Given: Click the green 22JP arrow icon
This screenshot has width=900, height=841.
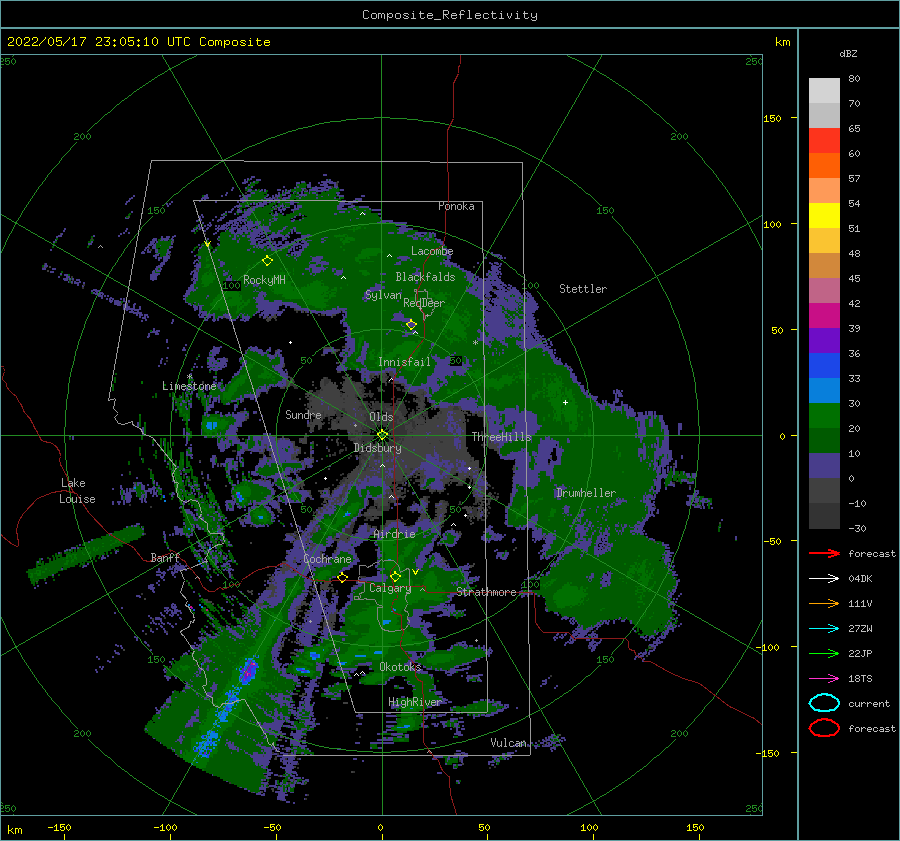Looking at the screenshot, I should pos(824,653).
